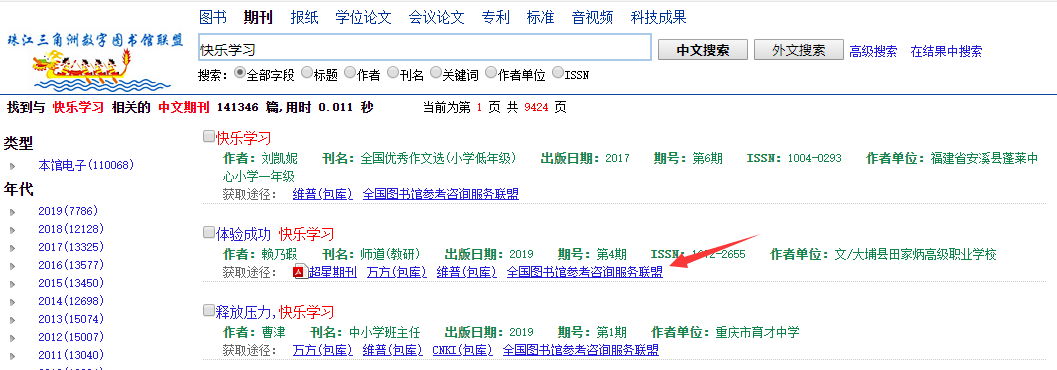Open 万方(包库) for the 曹津 article
The height and width of the screenshot is (370, 1057).
[323, 350]
